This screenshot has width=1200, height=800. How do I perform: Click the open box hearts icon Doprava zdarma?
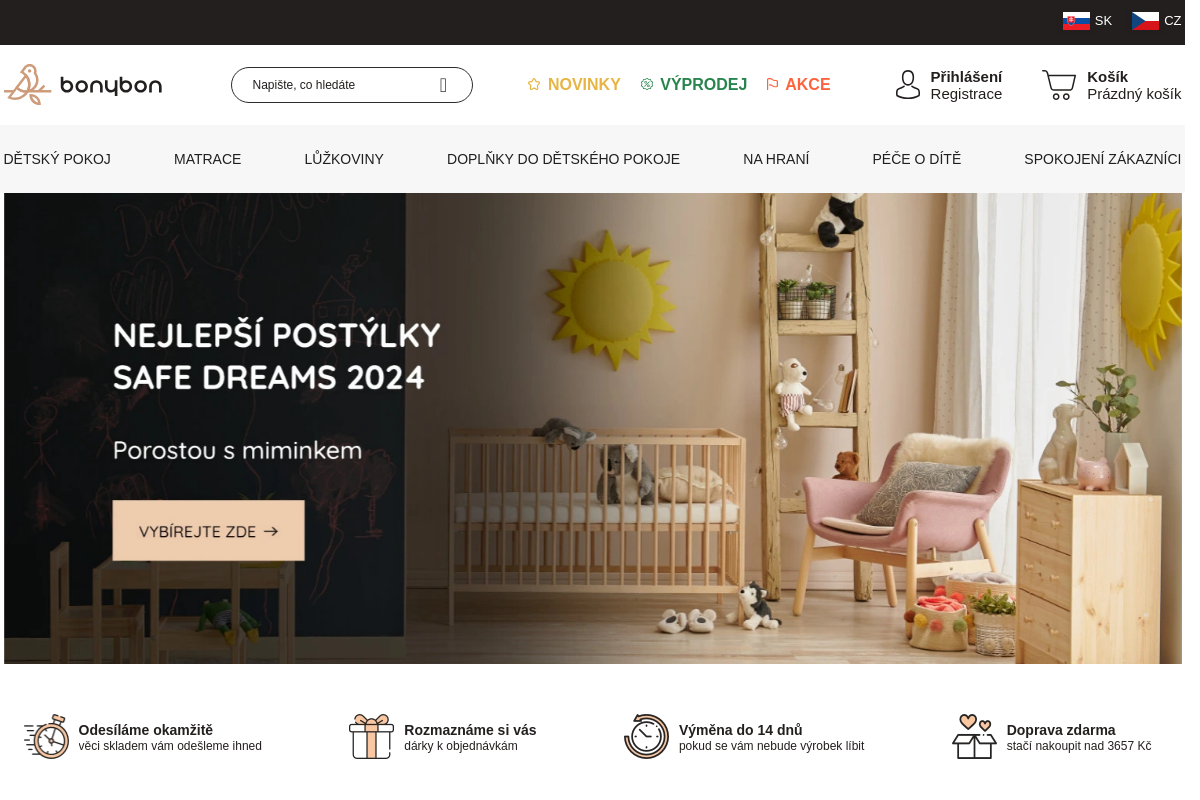tap(974, 737)
